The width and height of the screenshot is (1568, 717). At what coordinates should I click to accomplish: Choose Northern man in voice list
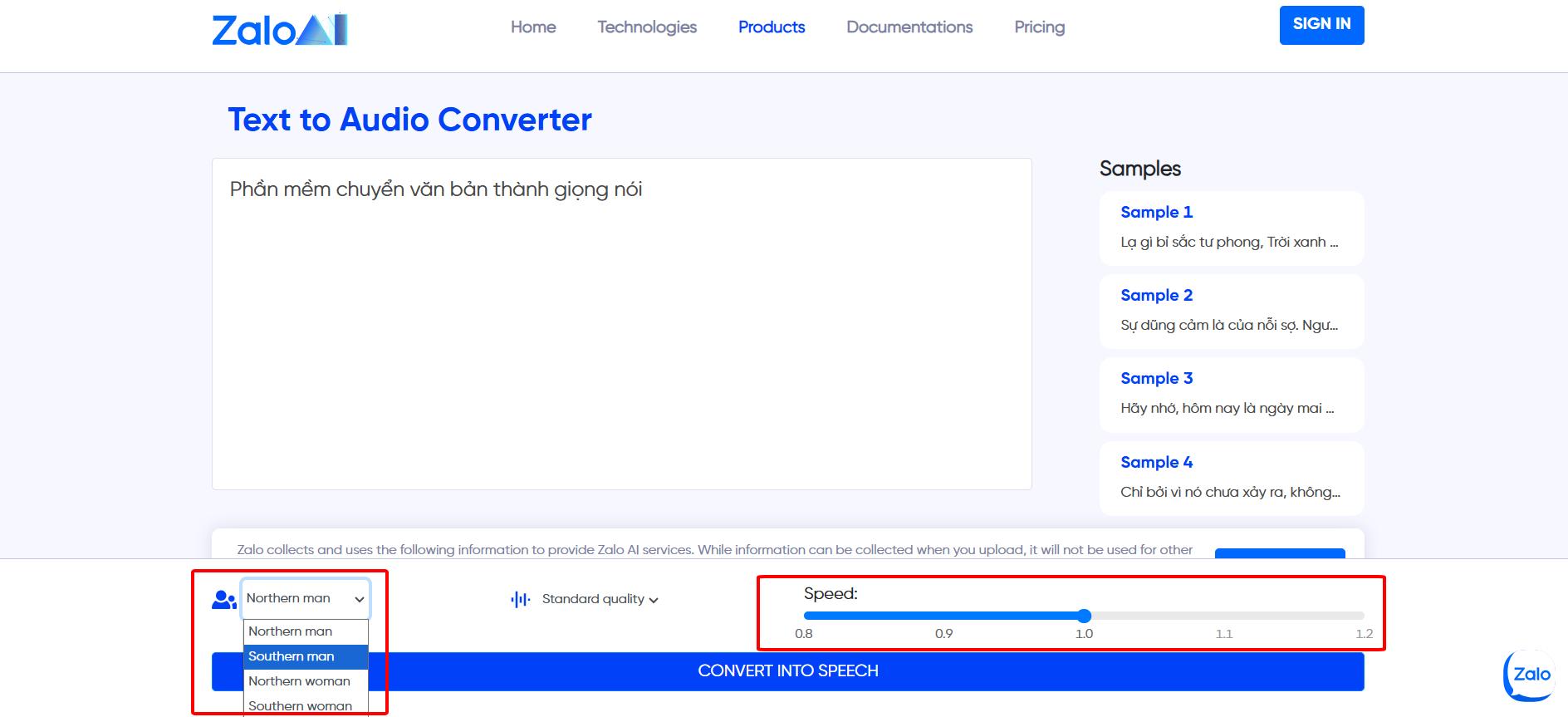click(x=306, y=631)
